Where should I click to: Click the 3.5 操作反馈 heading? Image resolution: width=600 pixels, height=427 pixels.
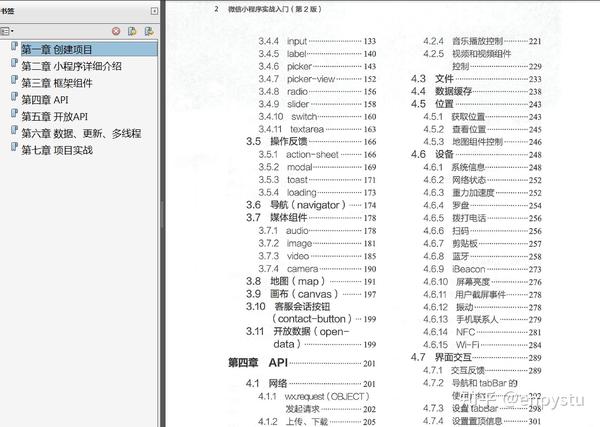[x=311, y=142]
